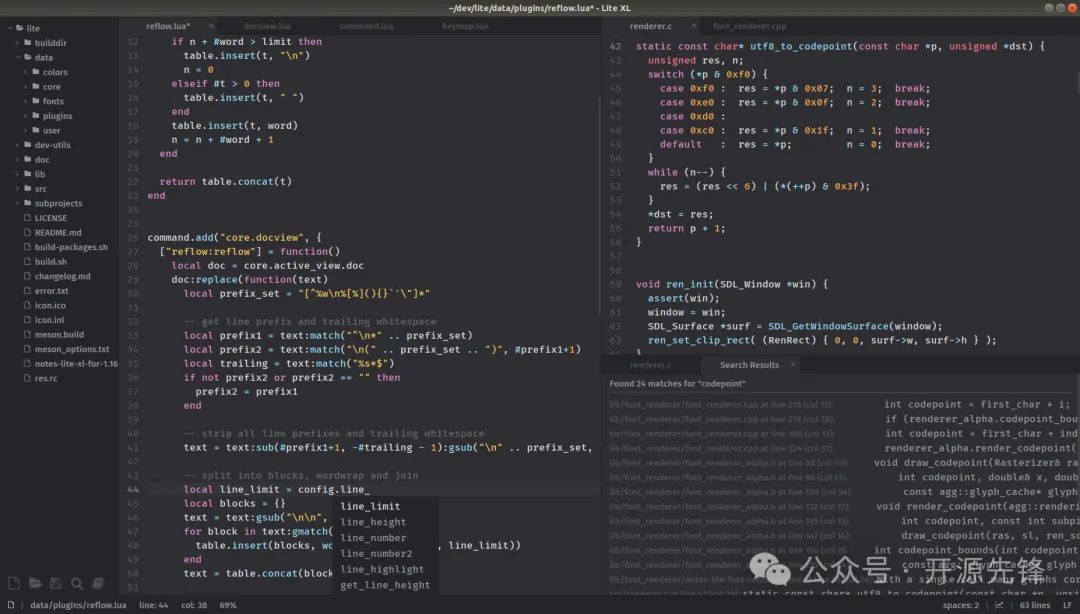Collapse the data folder
The image size is (1080, 614).
(x=19, y=57)
